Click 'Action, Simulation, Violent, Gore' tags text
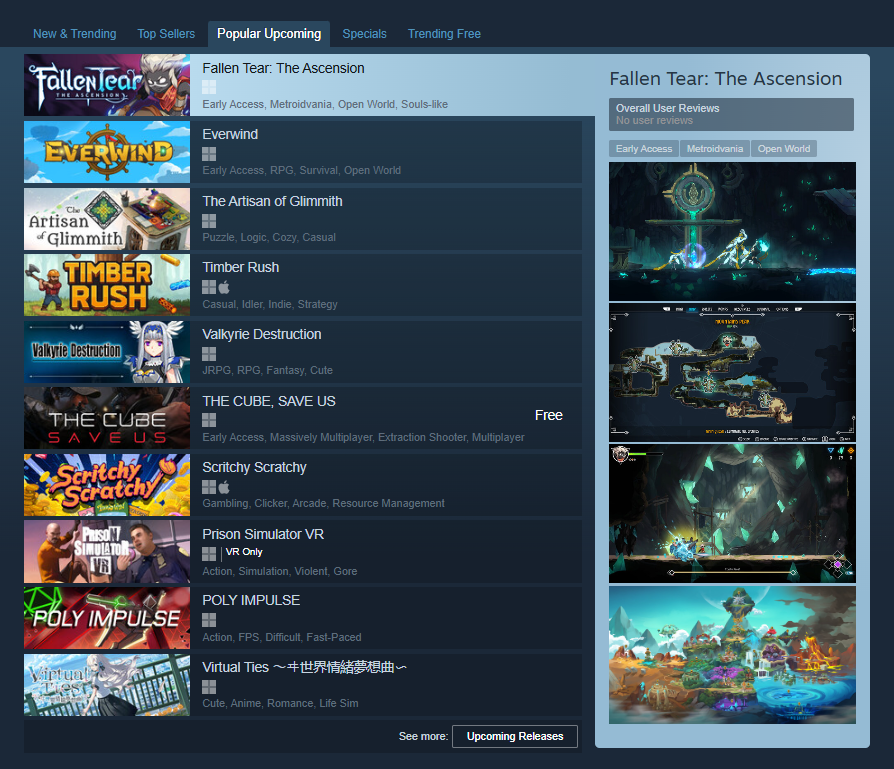Image resolution: width=894 pixels, height=769 pixels. click(279, 571)
